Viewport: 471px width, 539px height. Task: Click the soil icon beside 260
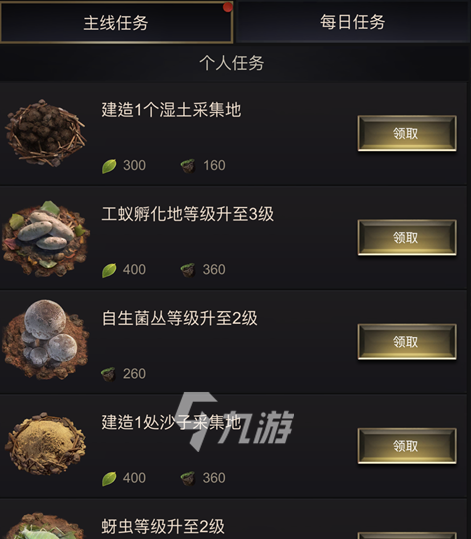pyautogui.click(x=108, y=374)
